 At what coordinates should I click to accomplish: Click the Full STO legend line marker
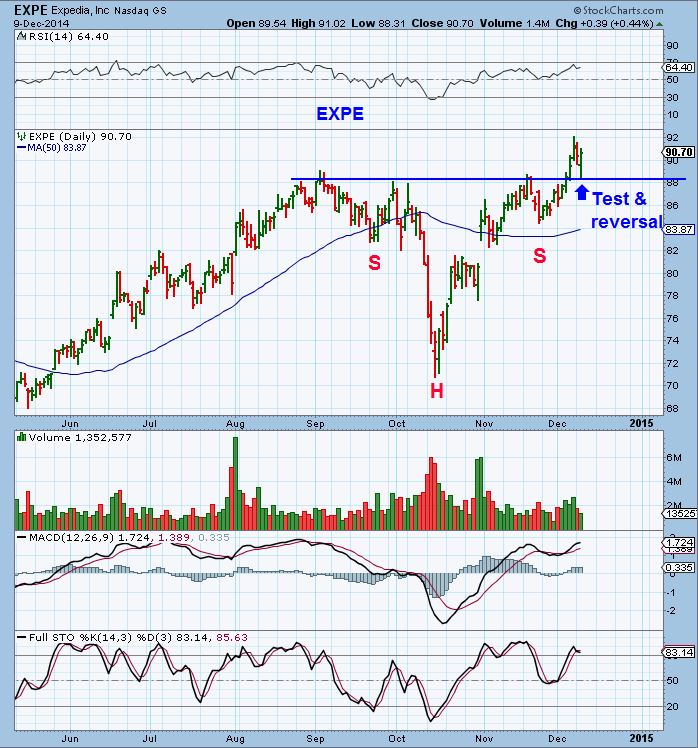click(21, 637)
